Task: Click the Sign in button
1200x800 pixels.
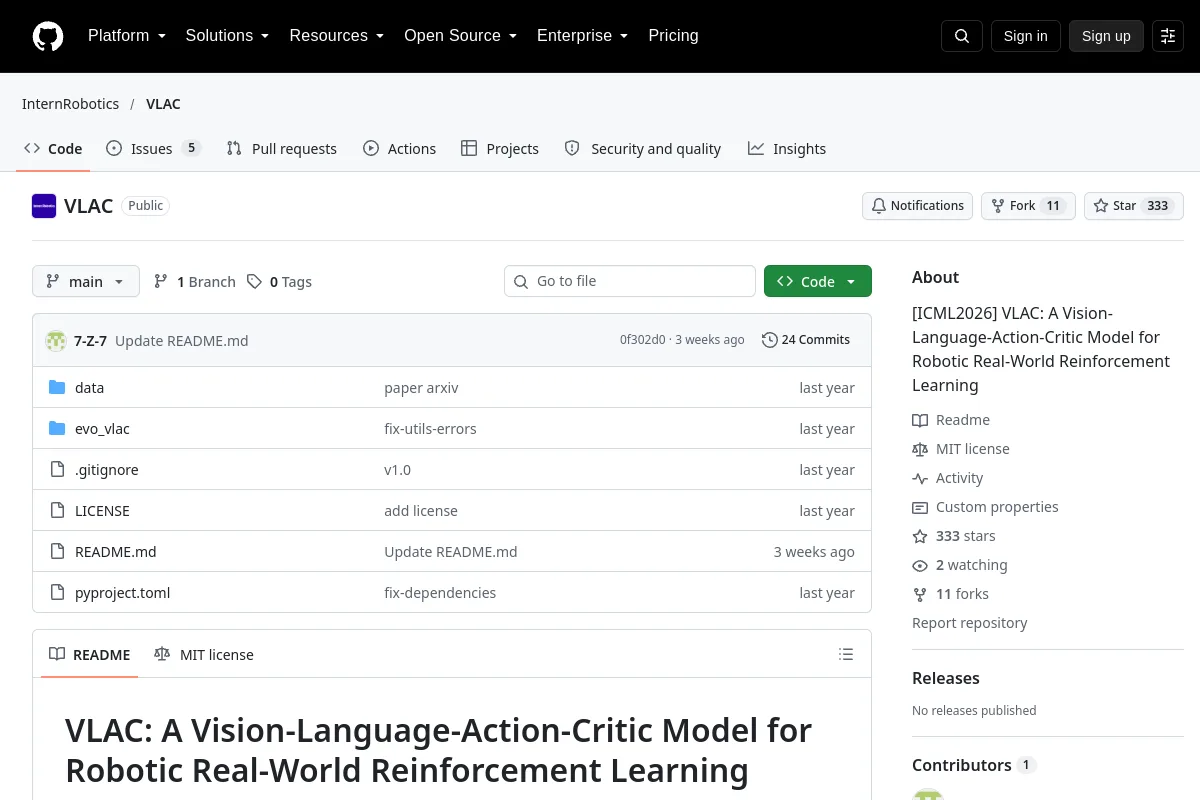Action: [x=1026, y=36]
